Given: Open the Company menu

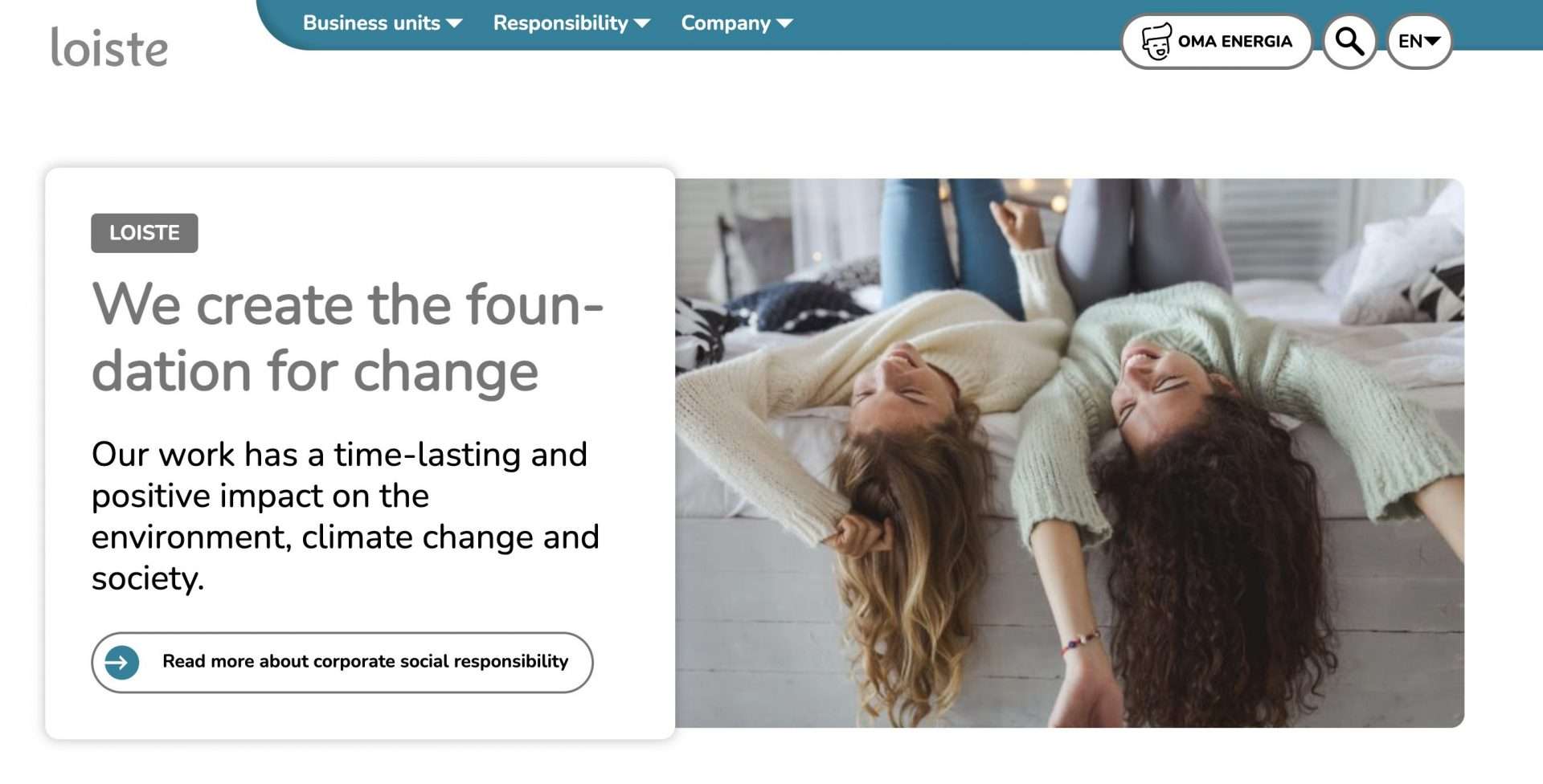Looking at the screenshot, I should click(x=737, y=23).
